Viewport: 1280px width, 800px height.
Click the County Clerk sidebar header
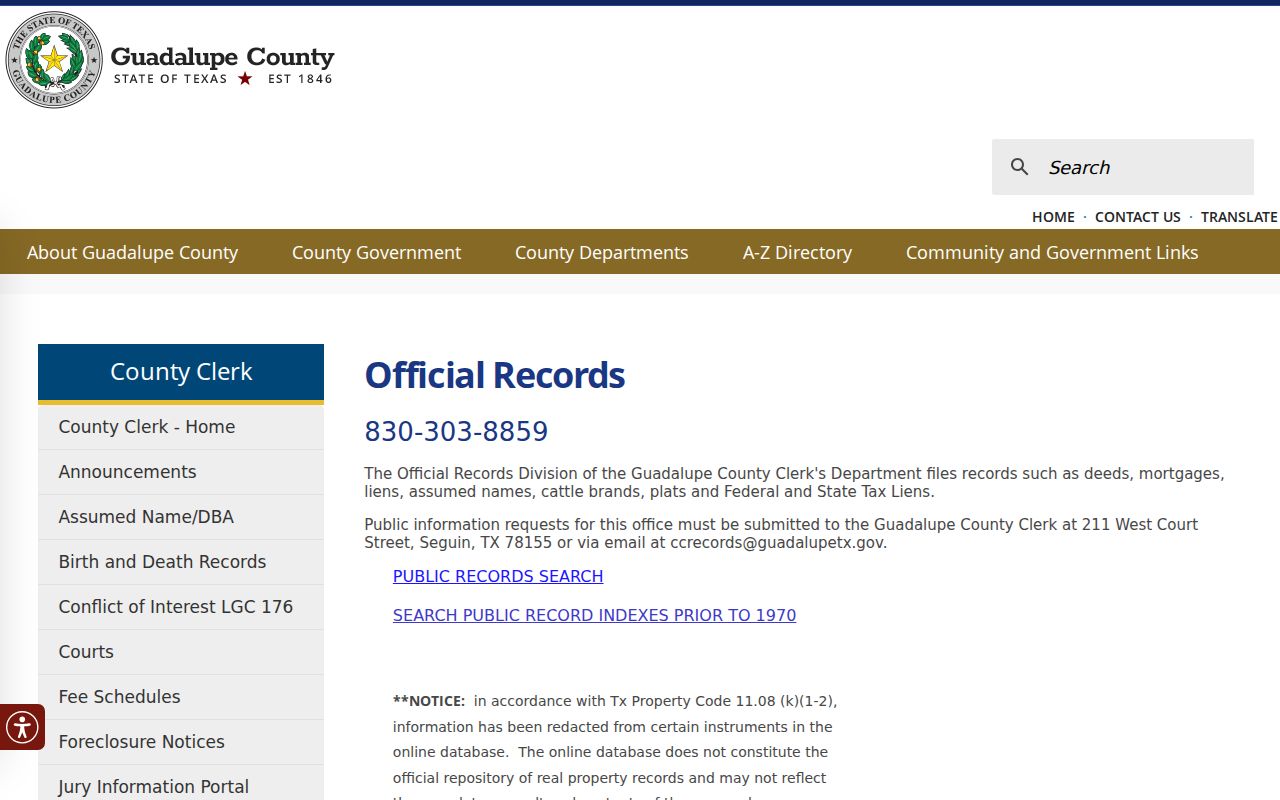(x=181, y=372)
